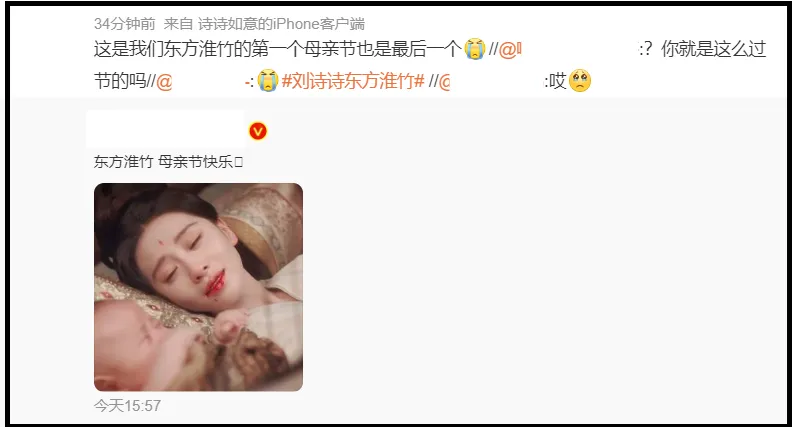Viewport: 792px width, 427px height.
Task: Open the 诗诗如意的iPhone客户端 source link
Action: tap(281, 24)
